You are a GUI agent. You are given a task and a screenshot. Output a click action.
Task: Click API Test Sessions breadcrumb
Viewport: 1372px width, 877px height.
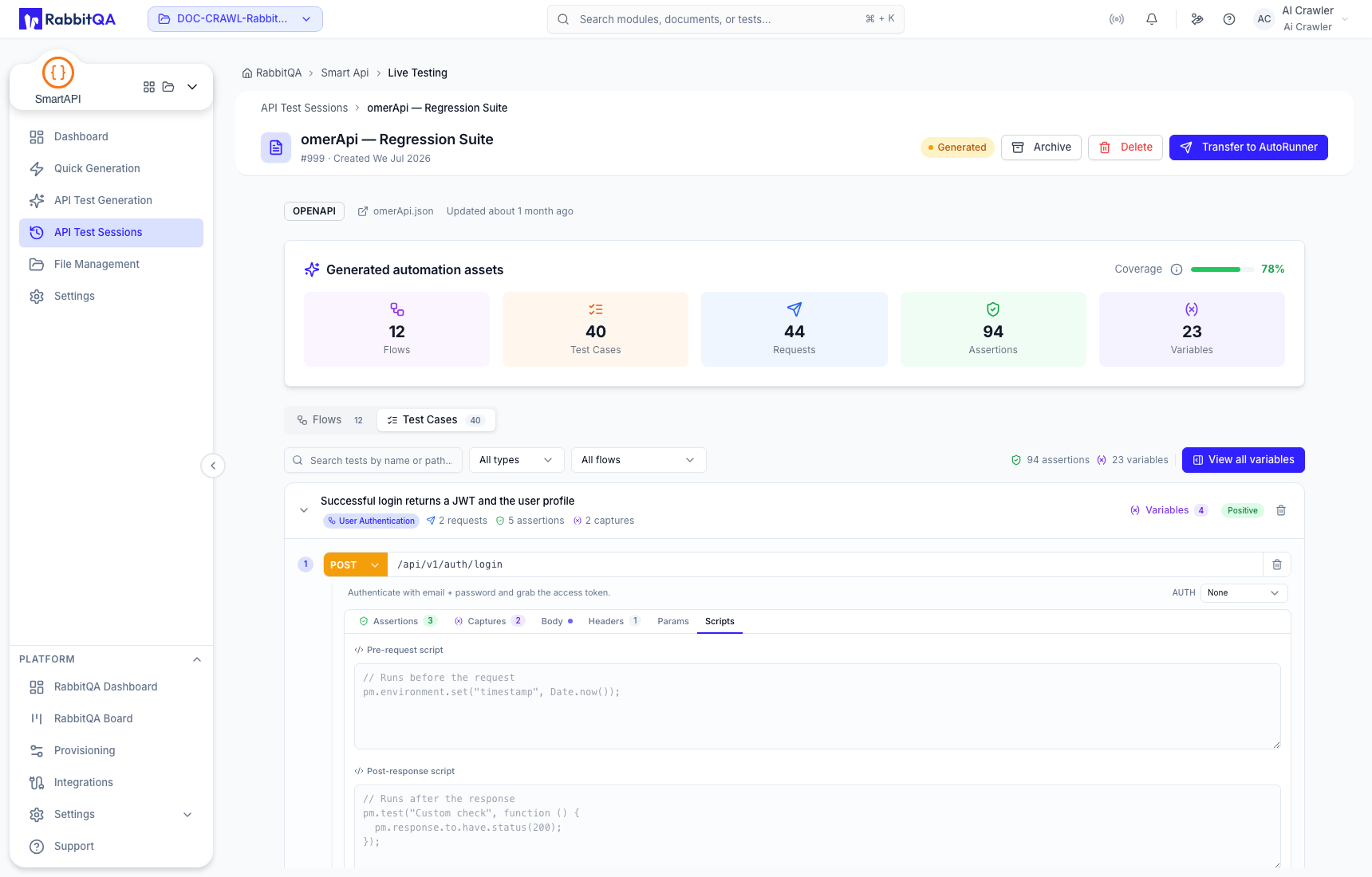click(304, 108)
